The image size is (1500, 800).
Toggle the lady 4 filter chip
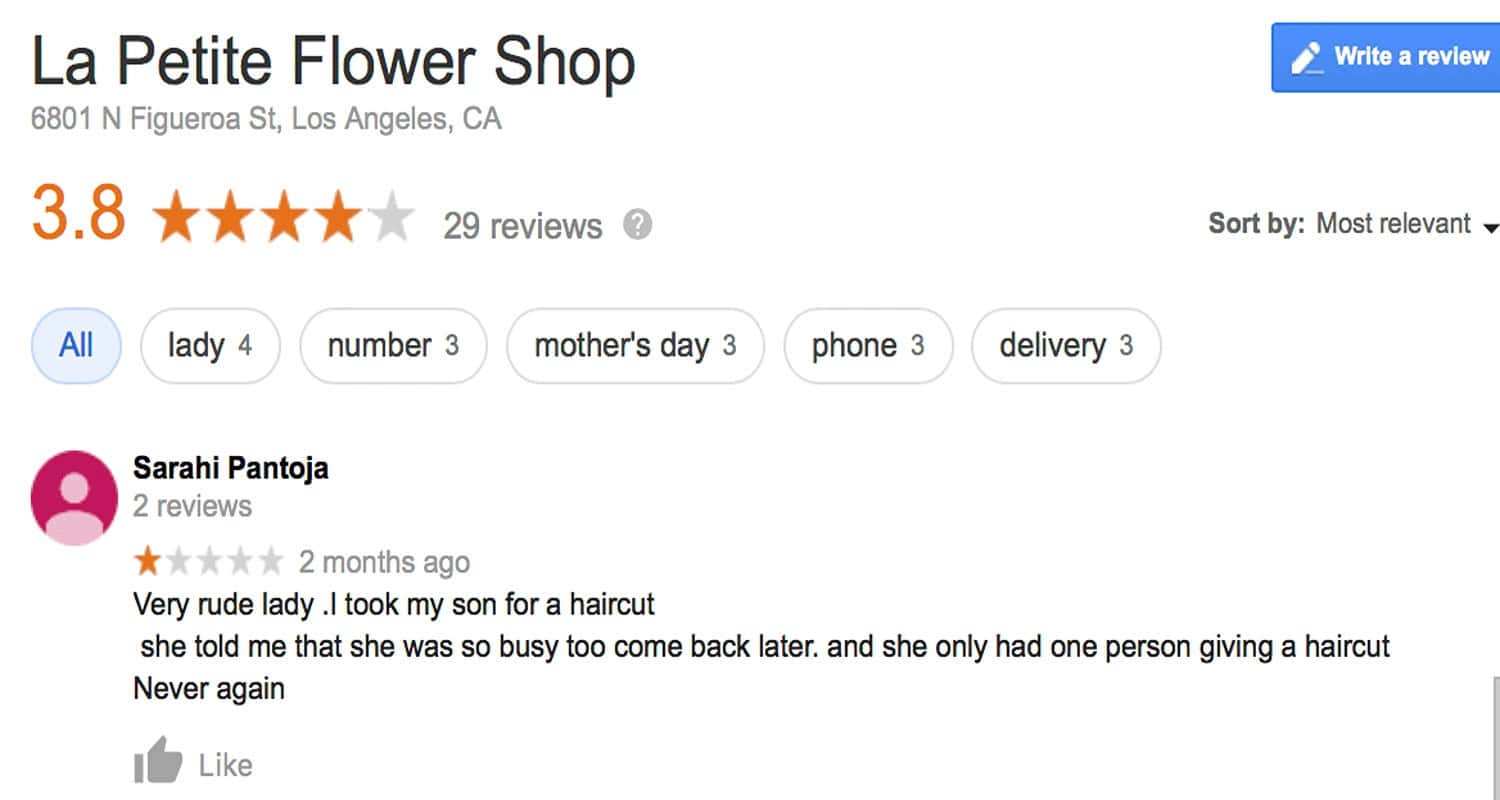click(210, 346)
